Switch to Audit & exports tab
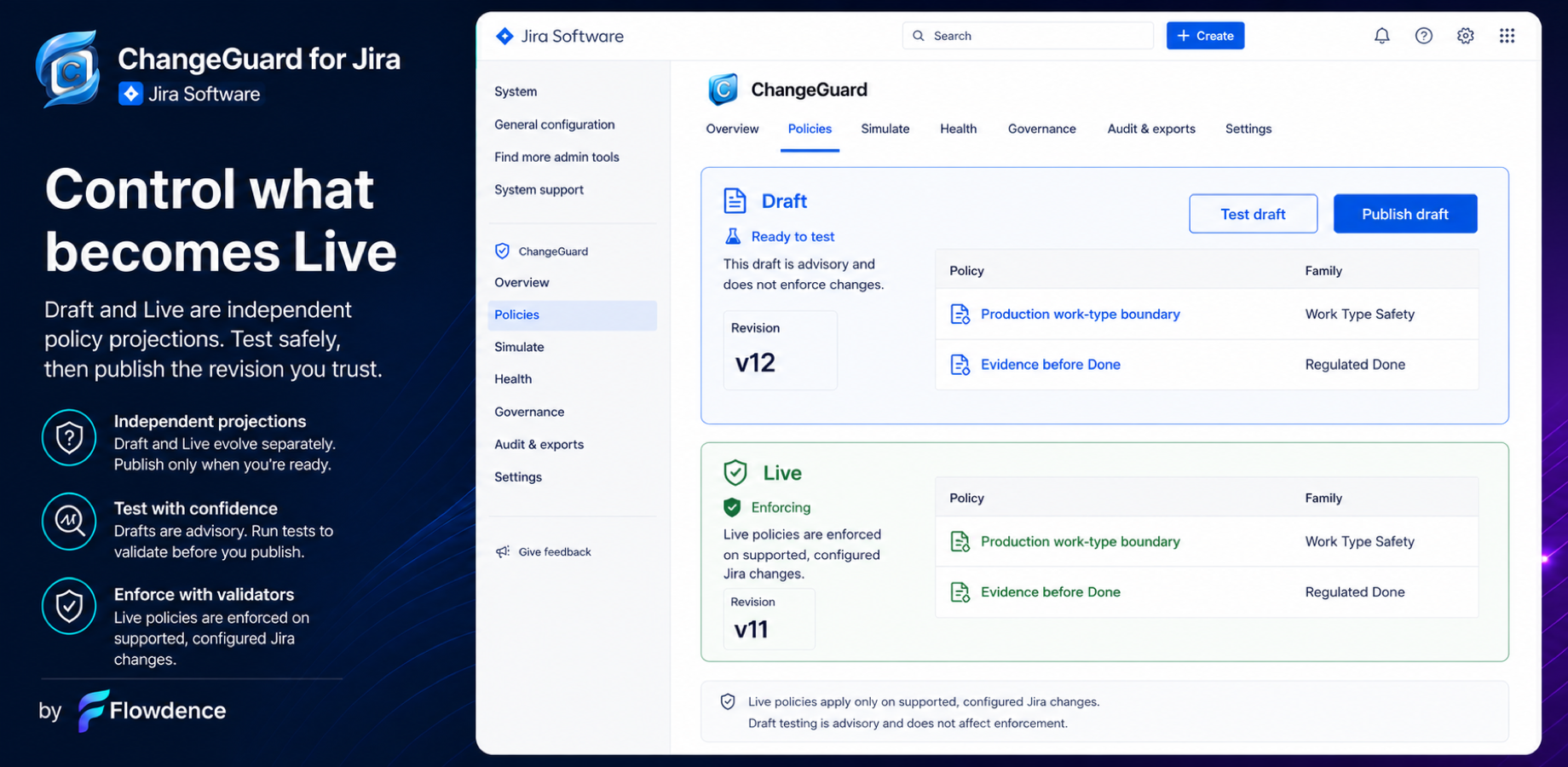The height and width of the screenshot is (767, 1568). (x=1151, y=129)
